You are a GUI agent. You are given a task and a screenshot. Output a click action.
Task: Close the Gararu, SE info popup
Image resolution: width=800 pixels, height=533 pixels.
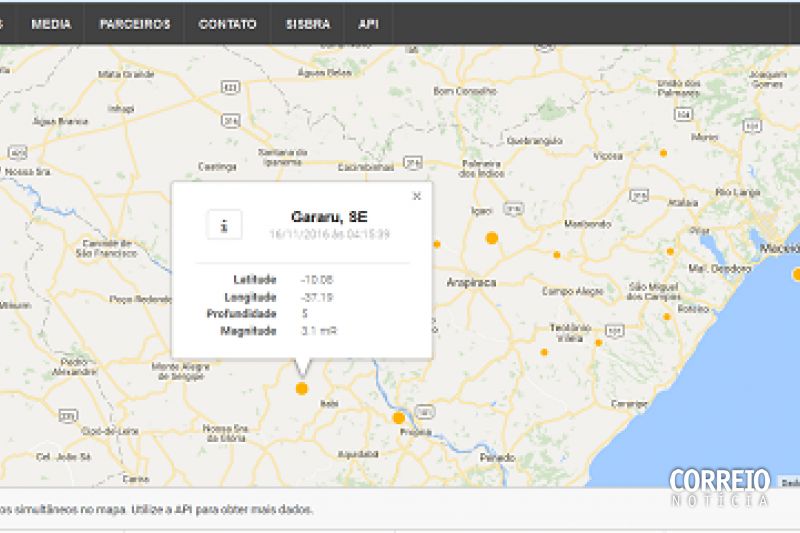pos(417,196)
